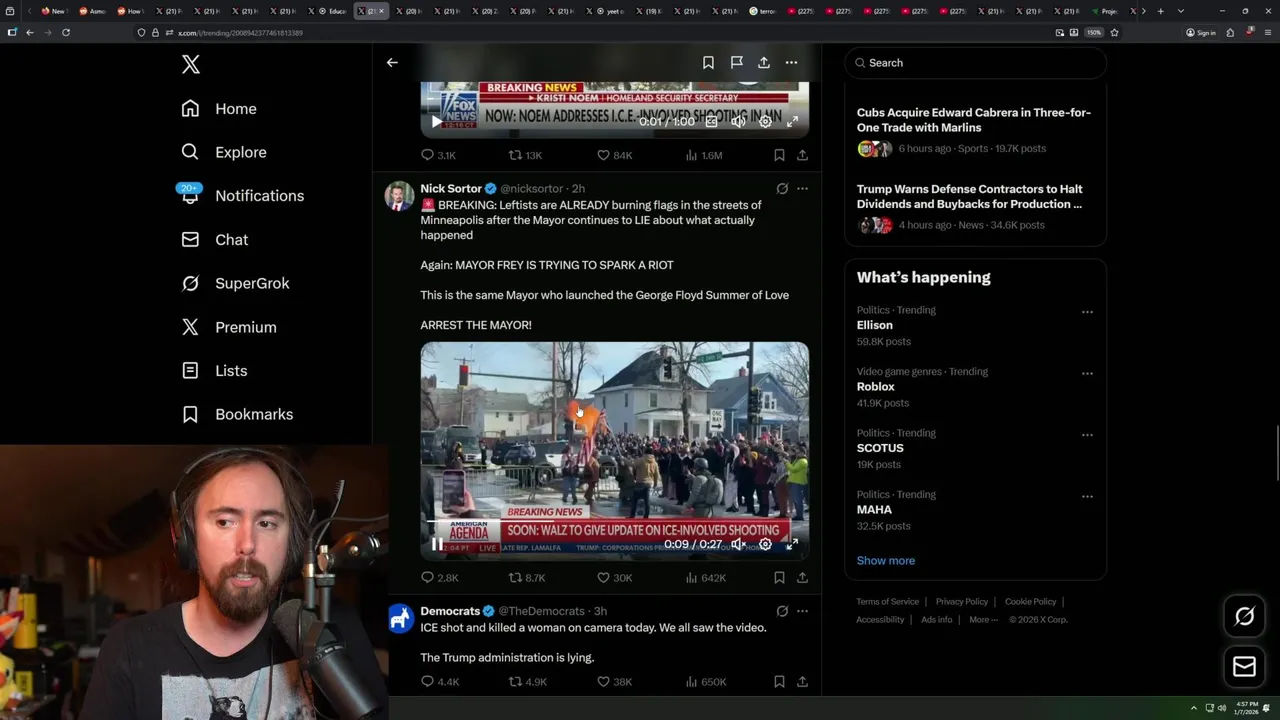Share the Nick Sortor post
Image resolution: width=1280 pixels, height=720 pixels.
point(802,577)
